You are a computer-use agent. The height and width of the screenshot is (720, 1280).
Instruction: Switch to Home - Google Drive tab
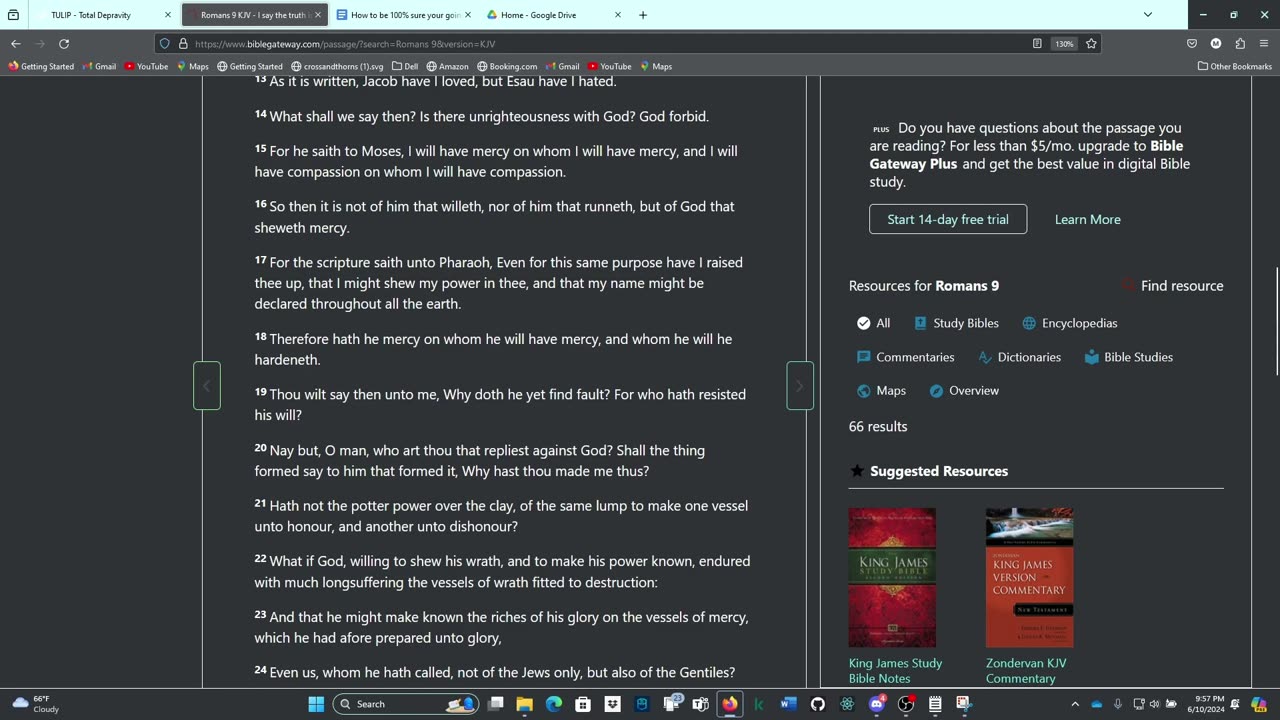coord(553,15)
